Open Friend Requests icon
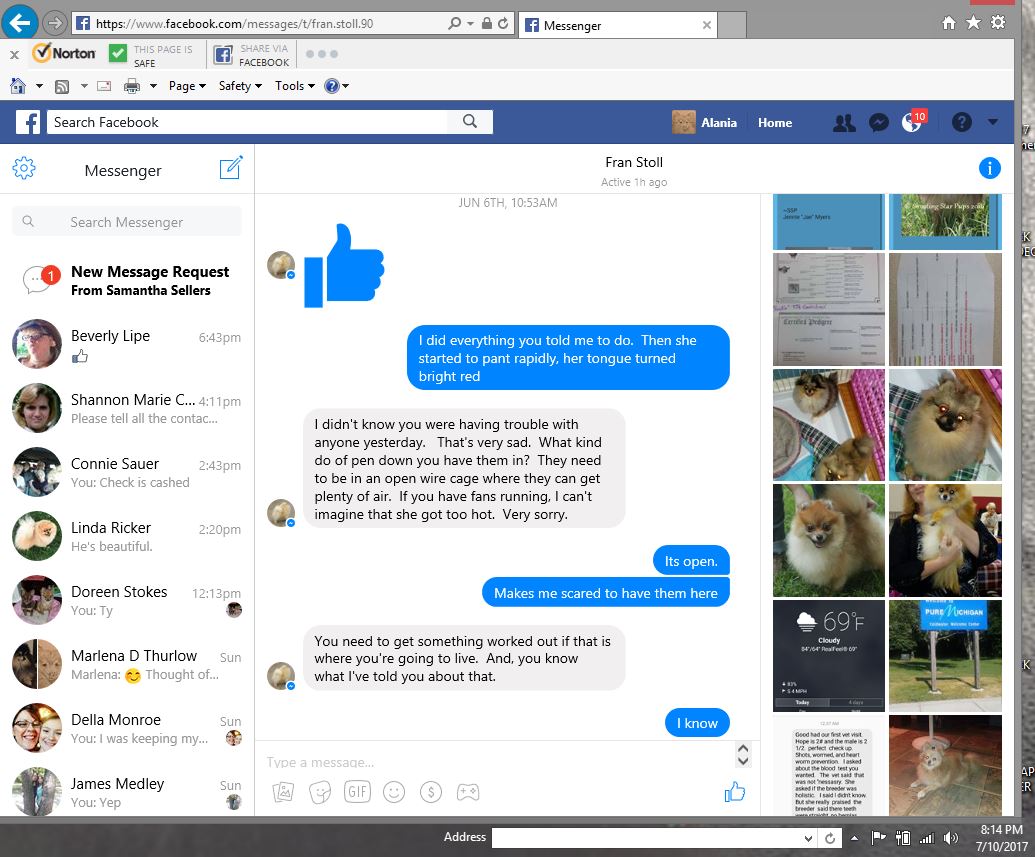 [844, 123]
